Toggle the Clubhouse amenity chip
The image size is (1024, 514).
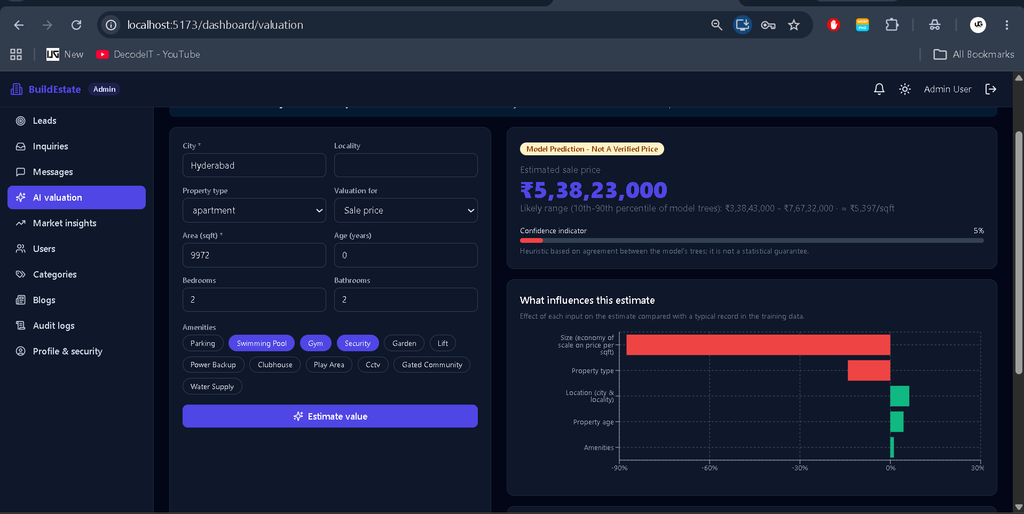point(275,364)
